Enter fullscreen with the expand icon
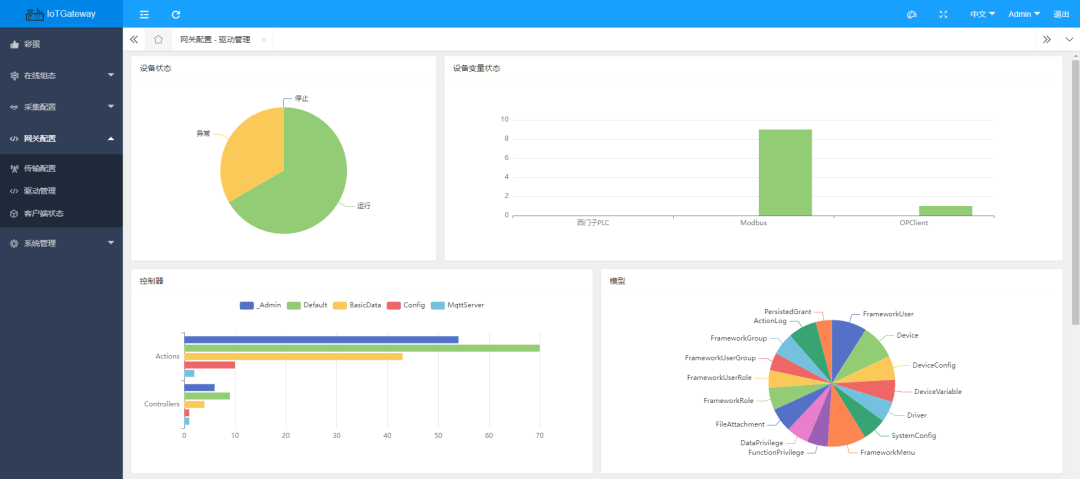Viewport: 1080px width, 479px height. point(943,14)
